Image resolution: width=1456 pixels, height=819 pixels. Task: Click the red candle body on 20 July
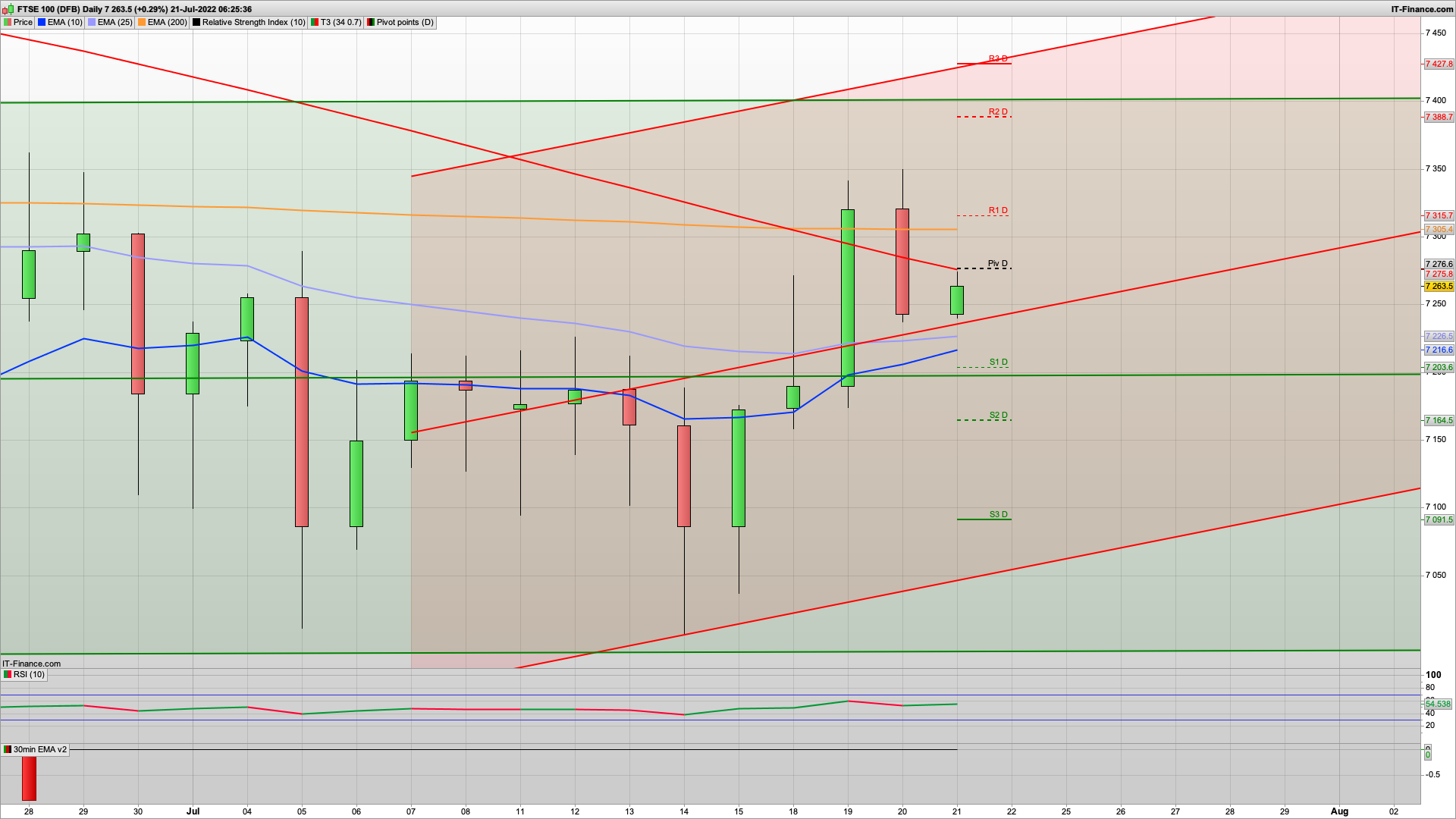[902, 262]
